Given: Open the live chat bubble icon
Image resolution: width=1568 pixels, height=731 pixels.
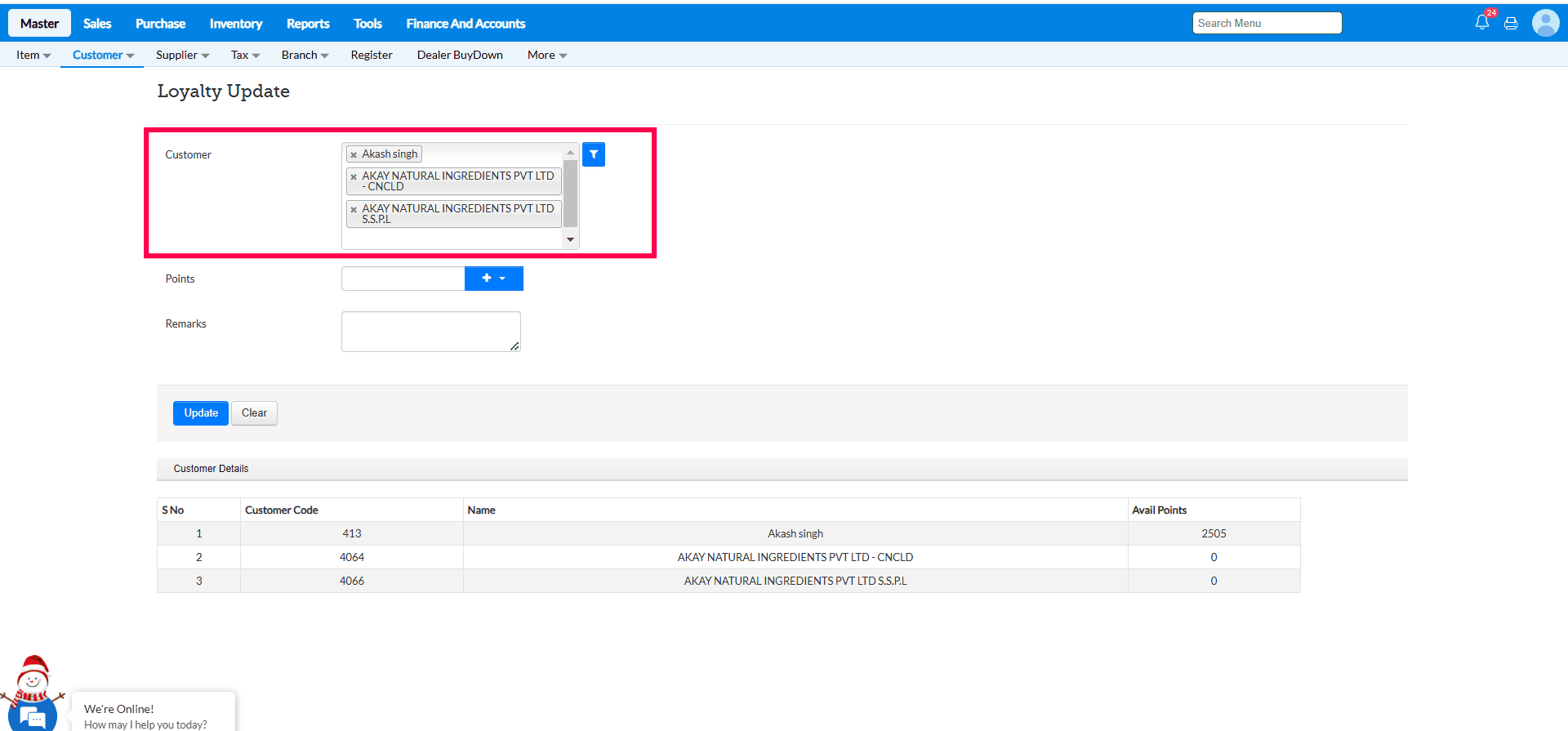Looking at the screenshot, I should tap(33, 716).
